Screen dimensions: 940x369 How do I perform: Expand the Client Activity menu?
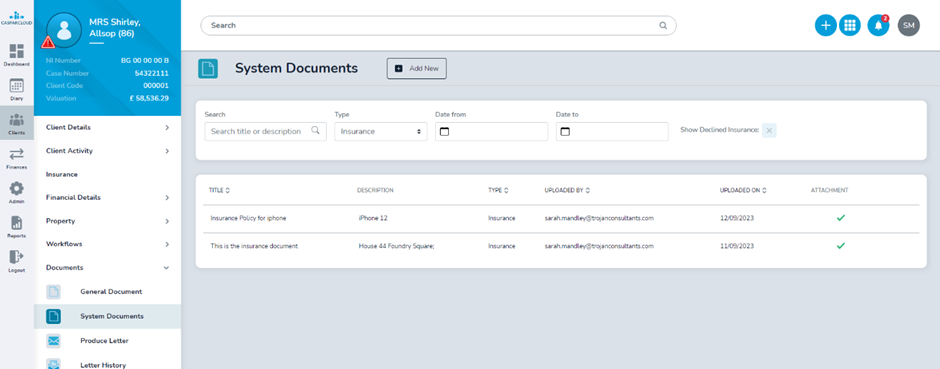coord(107,151)
